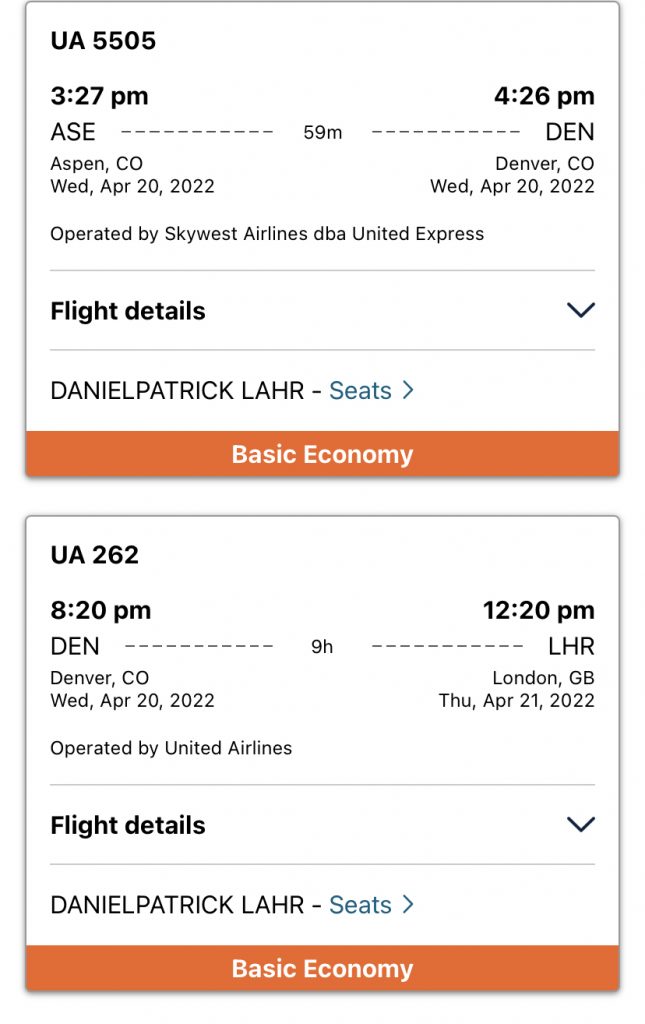Viewport: 645px width, 1024px height.
Task: Click 59m flight duration label
Action: coord(322,133)
